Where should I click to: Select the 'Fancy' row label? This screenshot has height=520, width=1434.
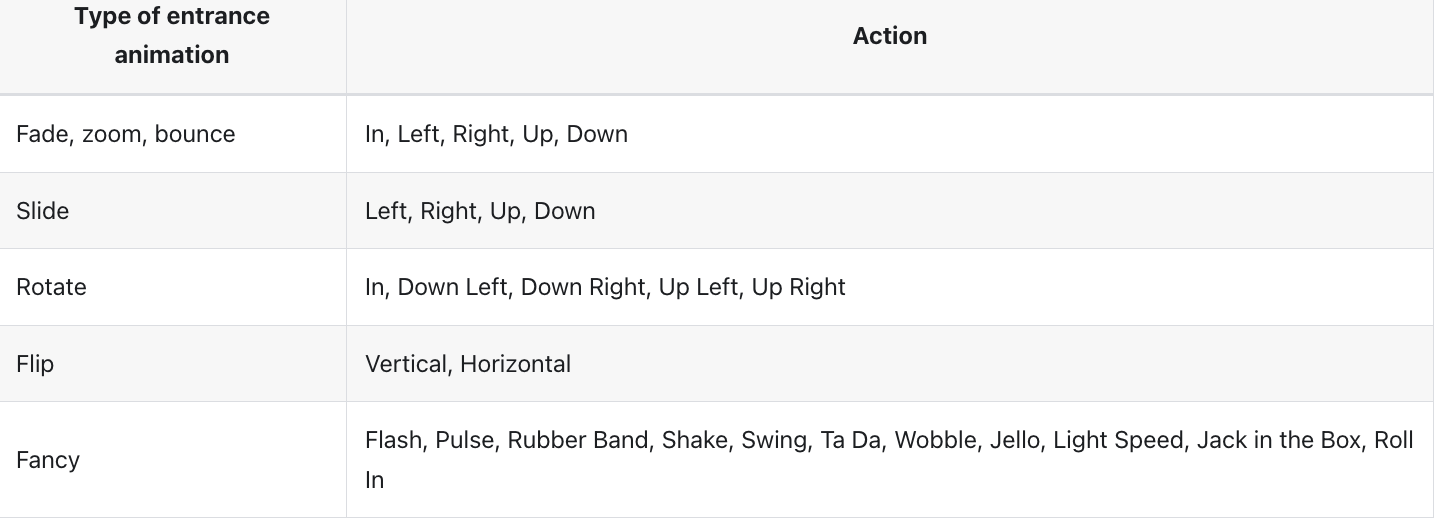coord(47,460)
